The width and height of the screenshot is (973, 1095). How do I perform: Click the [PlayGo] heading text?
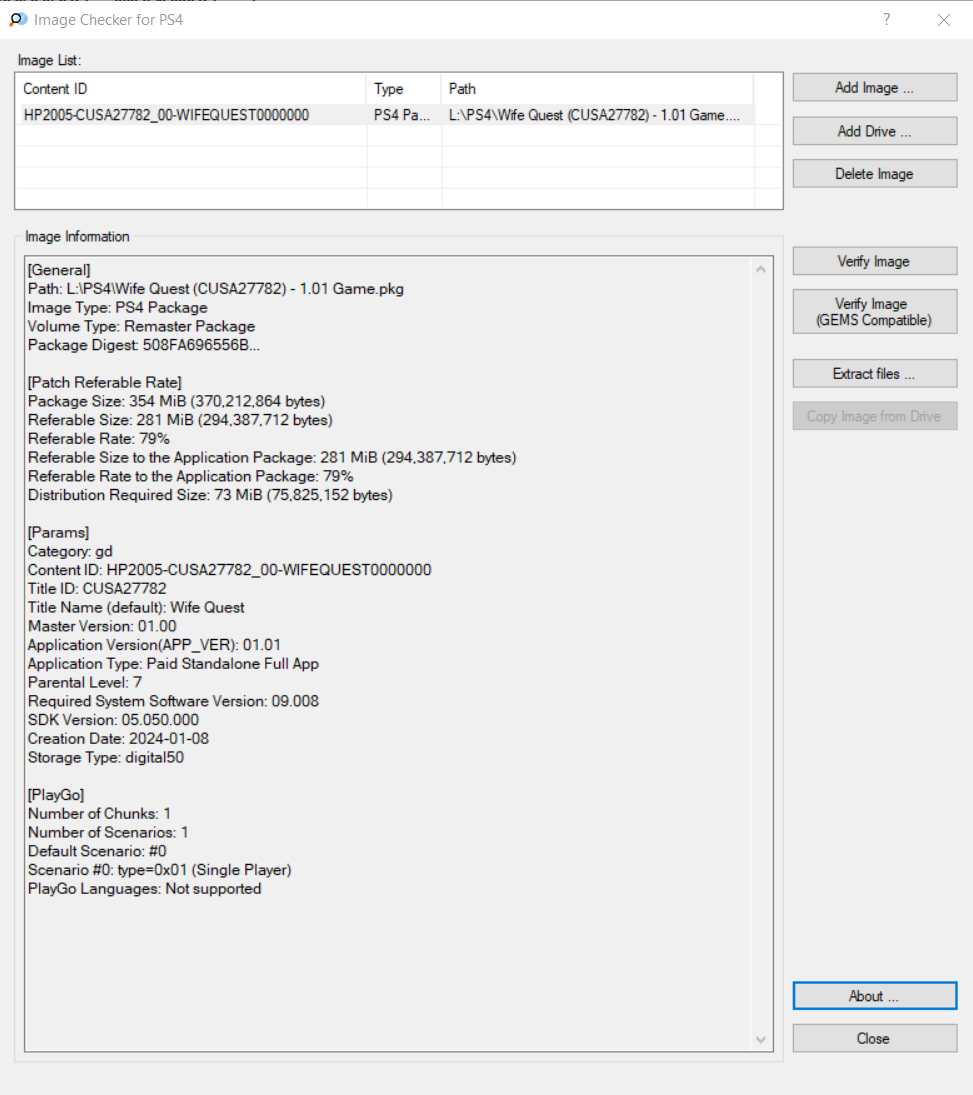[56, 795]
